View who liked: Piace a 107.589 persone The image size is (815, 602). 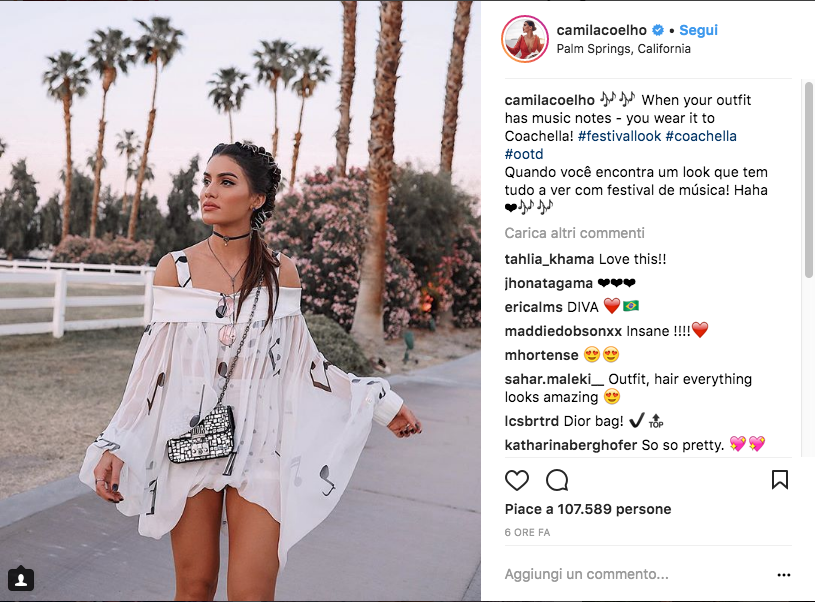point(588,509)
